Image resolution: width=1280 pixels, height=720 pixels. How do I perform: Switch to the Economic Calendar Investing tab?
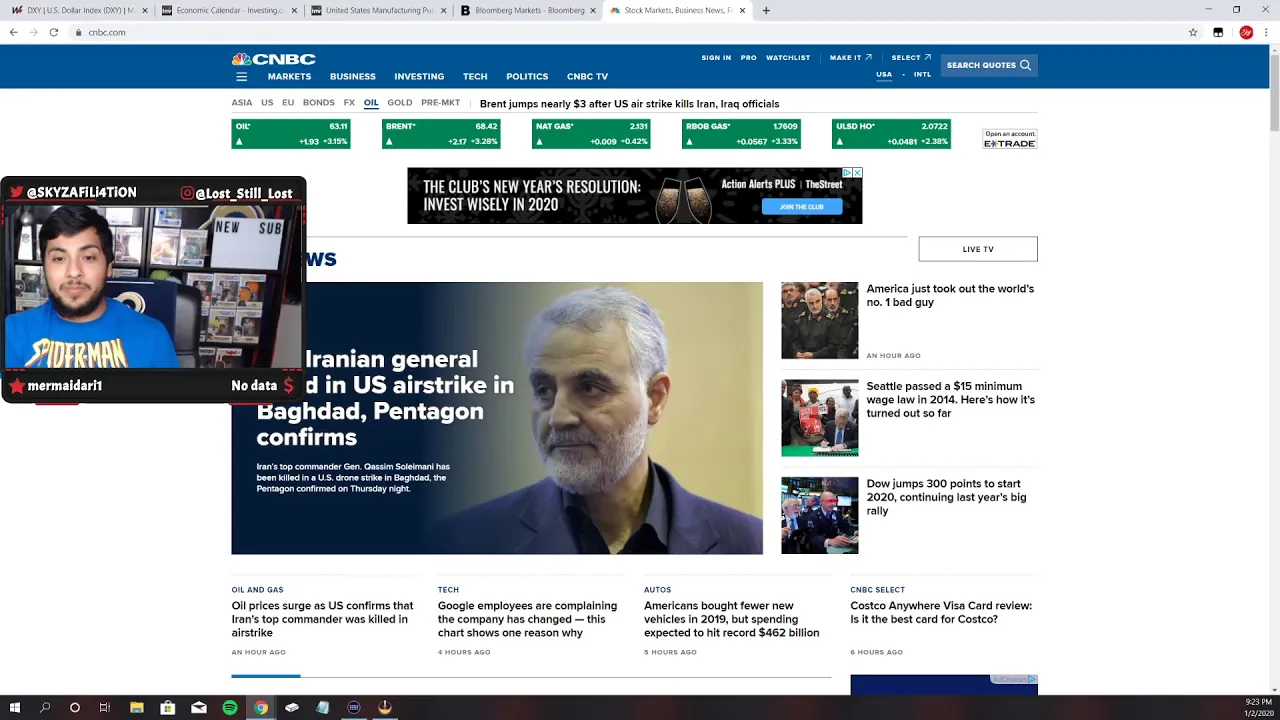[228, 10]
